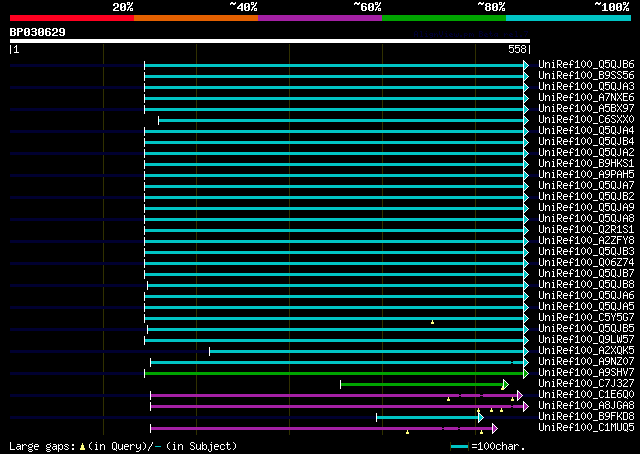Select the UniRef100_A2ZFY8 label
The image size is (640, 454).
586,241
